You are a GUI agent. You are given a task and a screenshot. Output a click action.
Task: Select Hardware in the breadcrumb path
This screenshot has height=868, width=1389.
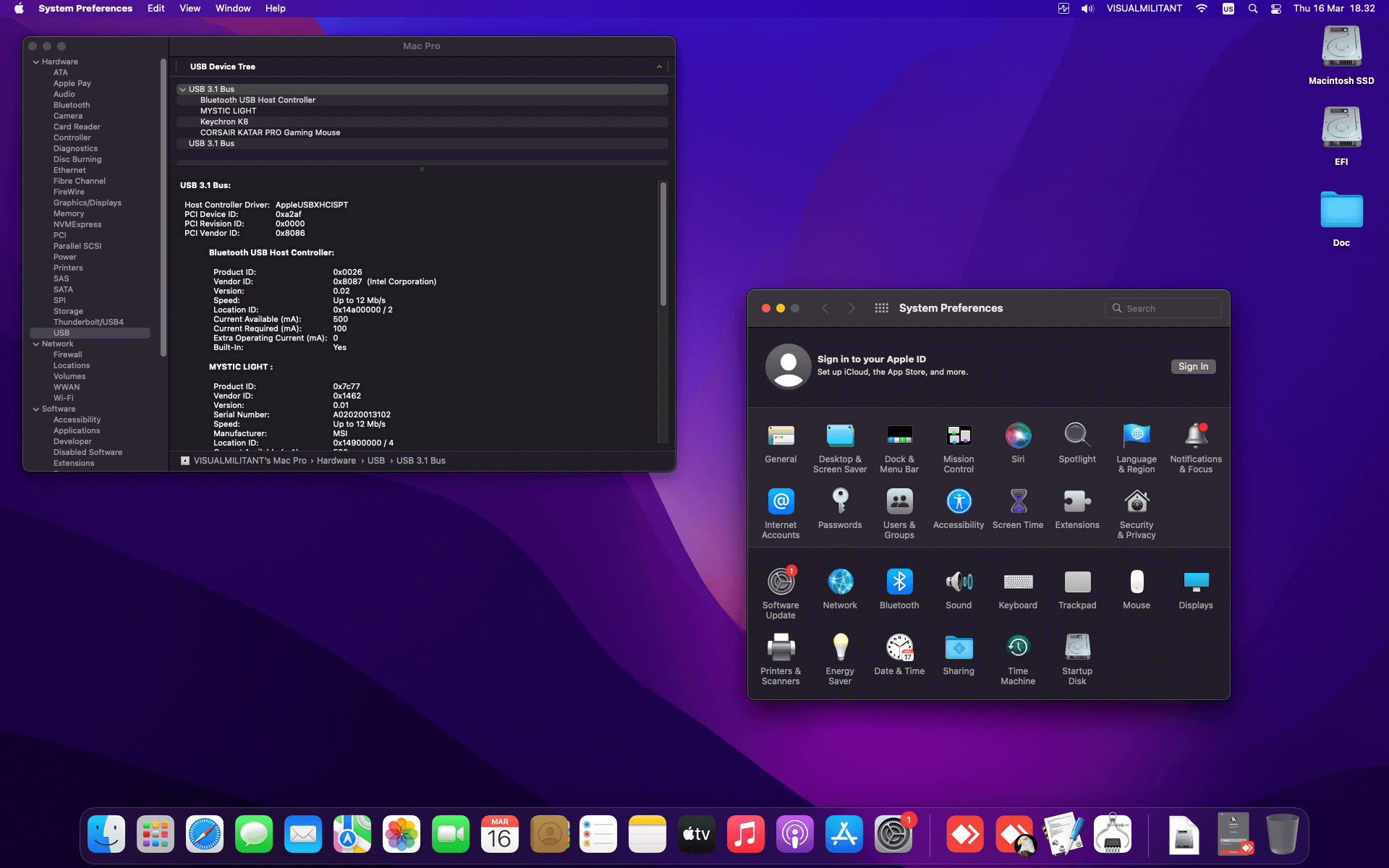336,460
